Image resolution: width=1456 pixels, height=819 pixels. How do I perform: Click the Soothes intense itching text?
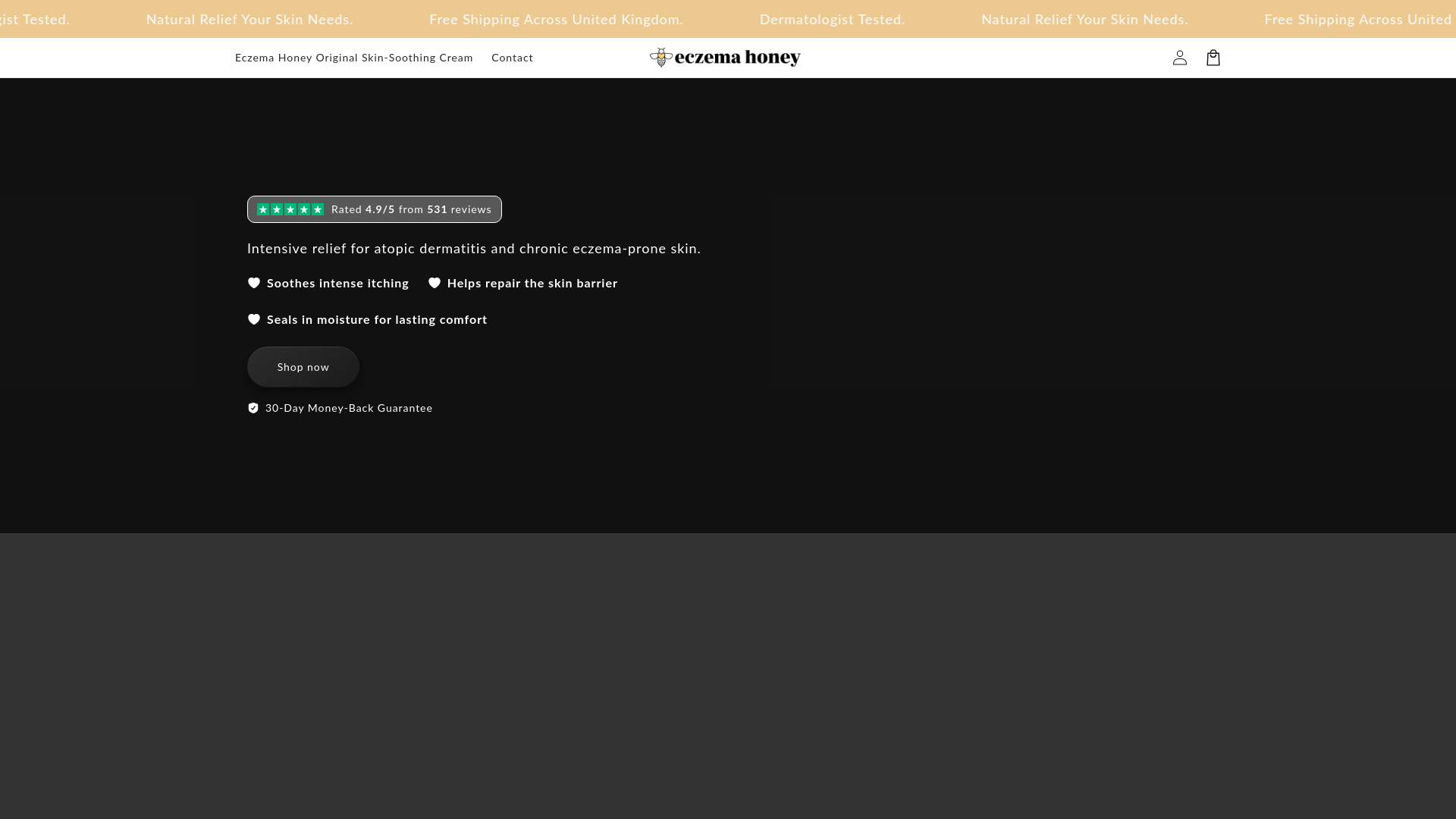pyautogui.click(x=337, y=283)
